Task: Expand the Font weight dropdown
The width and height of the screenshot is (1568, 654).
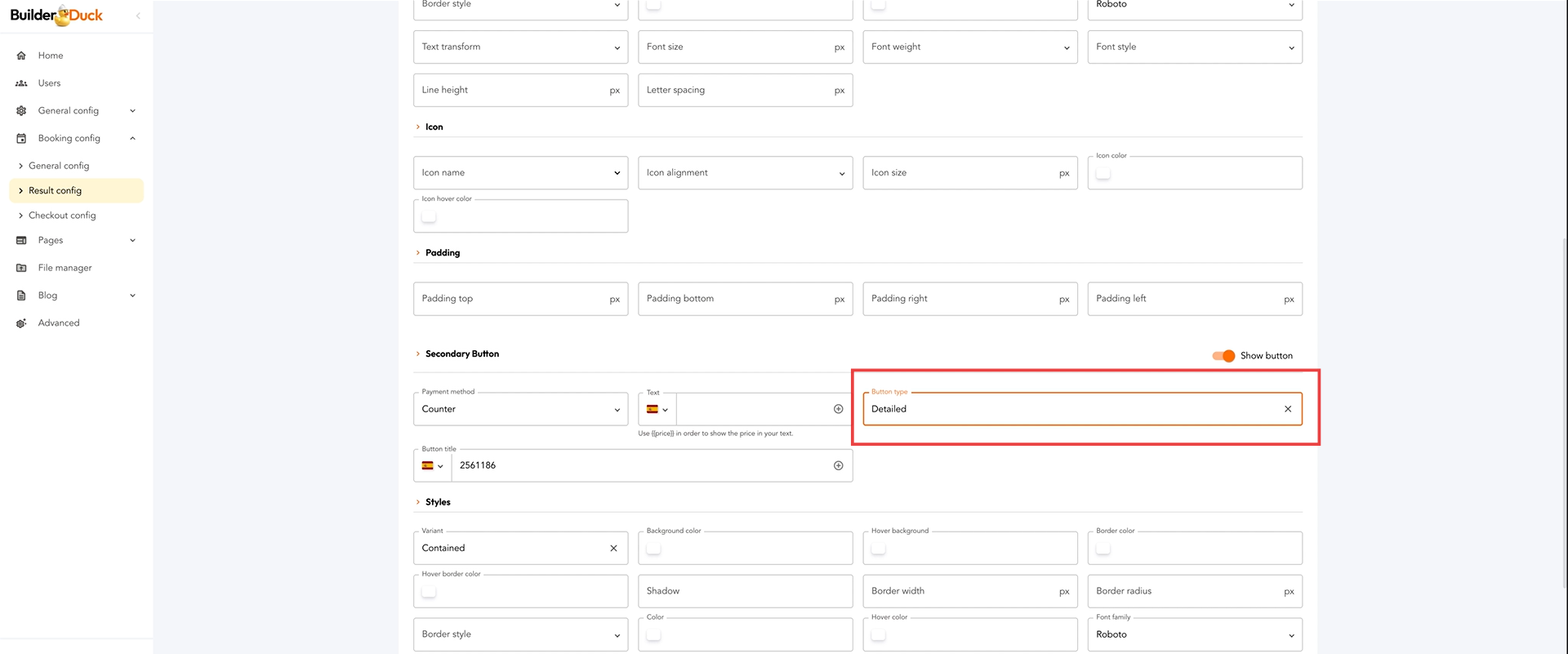Action: [x=969, y=47]
